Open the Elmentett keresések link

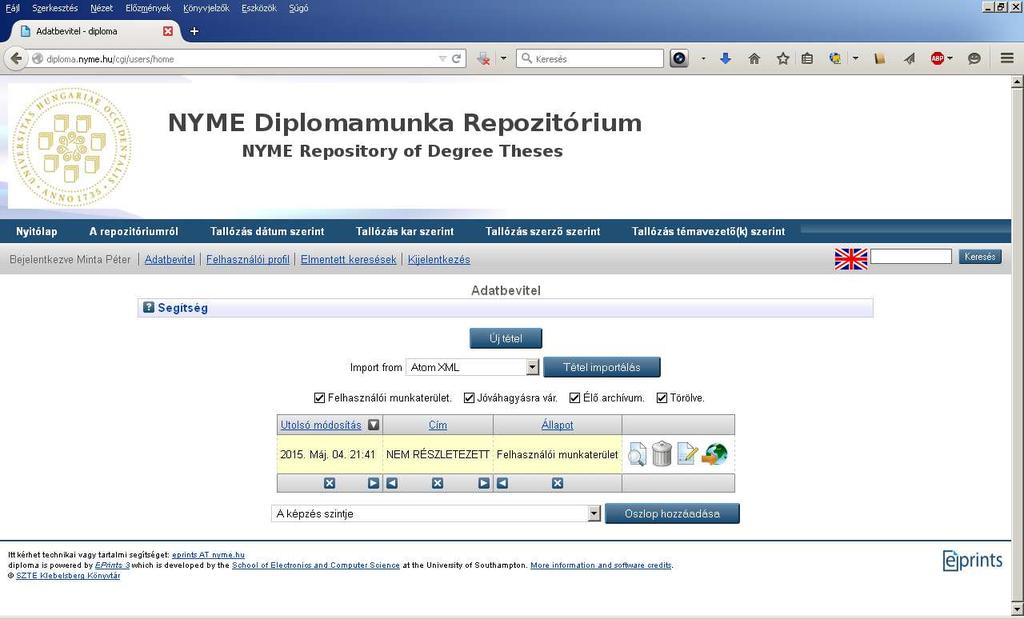click(348, 259)
